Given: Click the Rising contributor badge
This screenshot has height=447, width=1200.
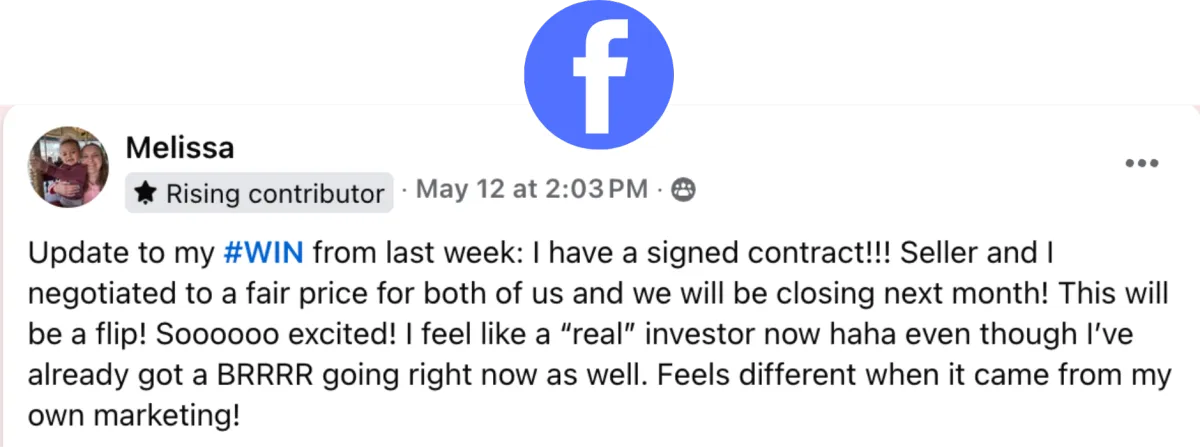Looking at the screenshot, I should click(x=259, y=193).
